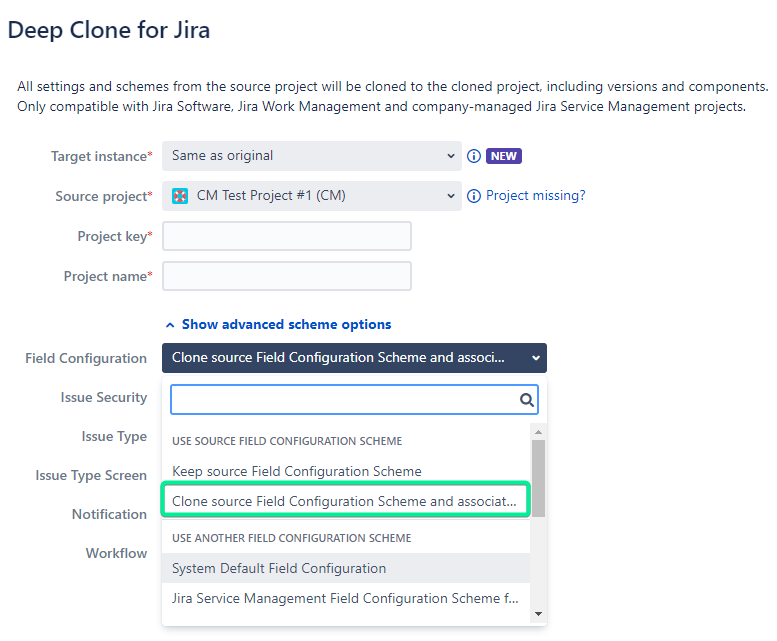The width and height of the screenshot is (777, 641).
Task: Click the dropdown list scrollbar thumb
Action: 538,479
